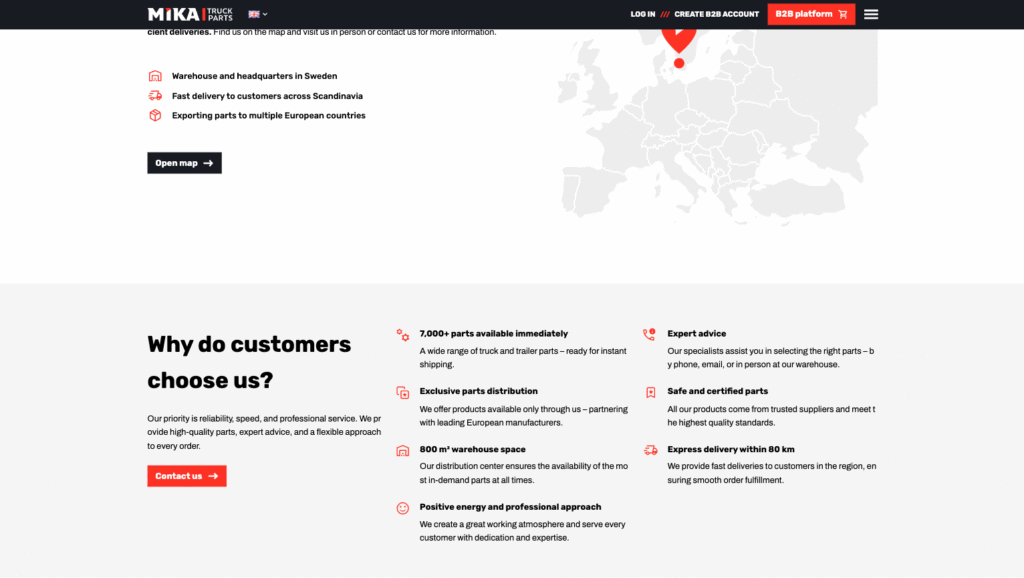Click the delivery truck icon for Scandinavia
The width and height of the screenshot is (1024, 578).
(x=155, y=96)
